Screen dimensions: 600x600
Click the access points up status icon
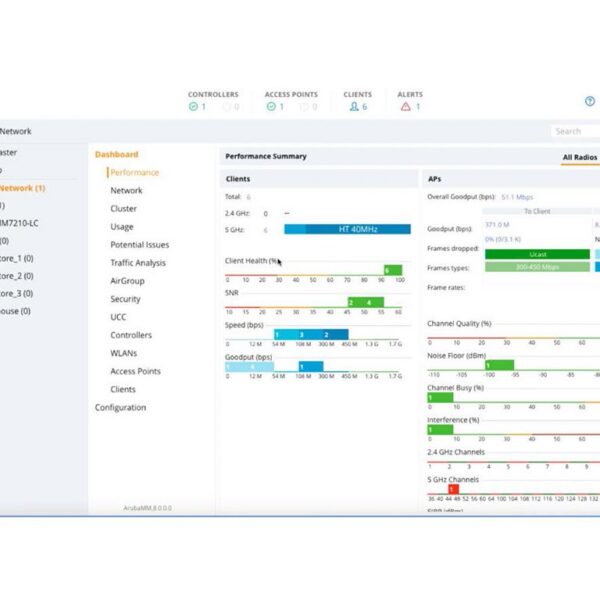pos(270,107)
